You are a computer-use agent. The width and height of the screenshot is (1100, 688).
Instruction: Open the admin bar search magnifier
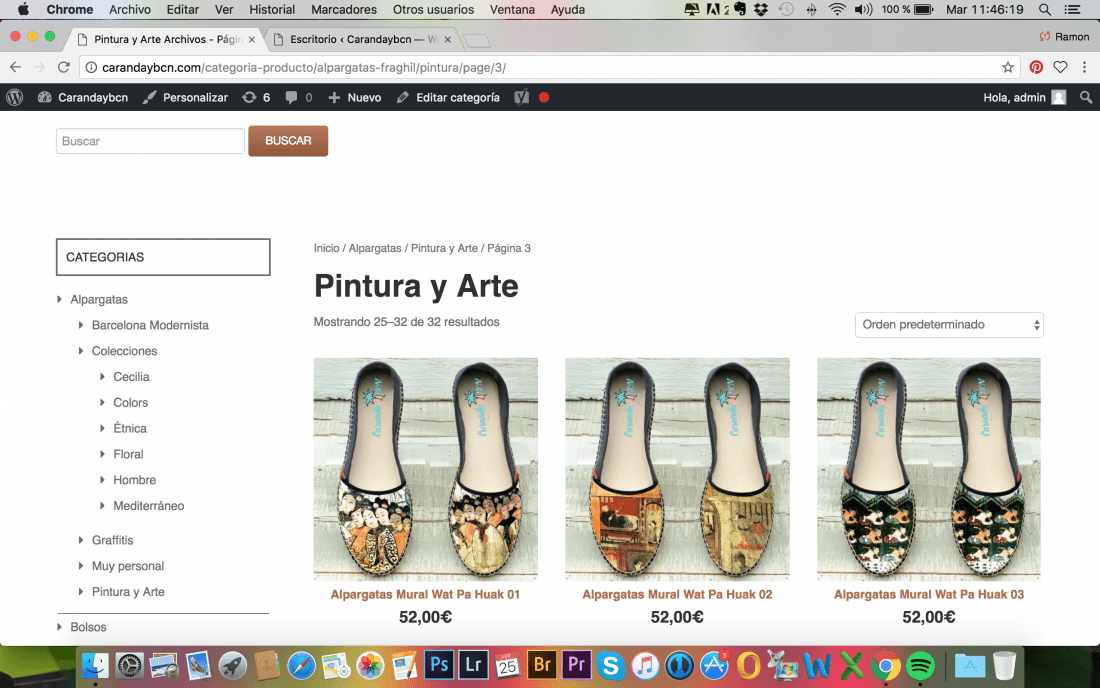coord(1085,97)
